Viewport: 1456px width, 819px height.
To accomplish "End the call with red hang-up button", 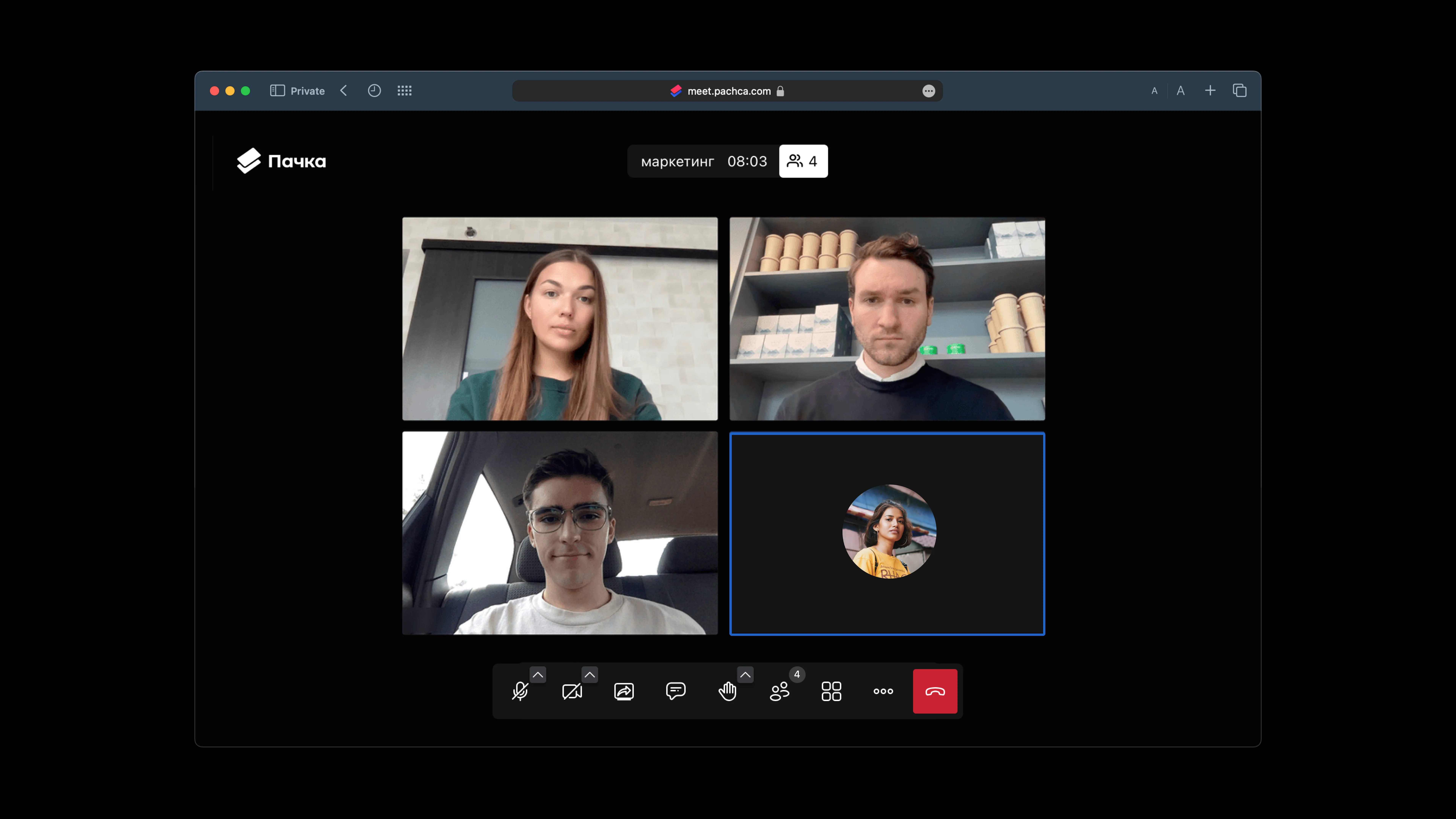I will click(935, 691).
